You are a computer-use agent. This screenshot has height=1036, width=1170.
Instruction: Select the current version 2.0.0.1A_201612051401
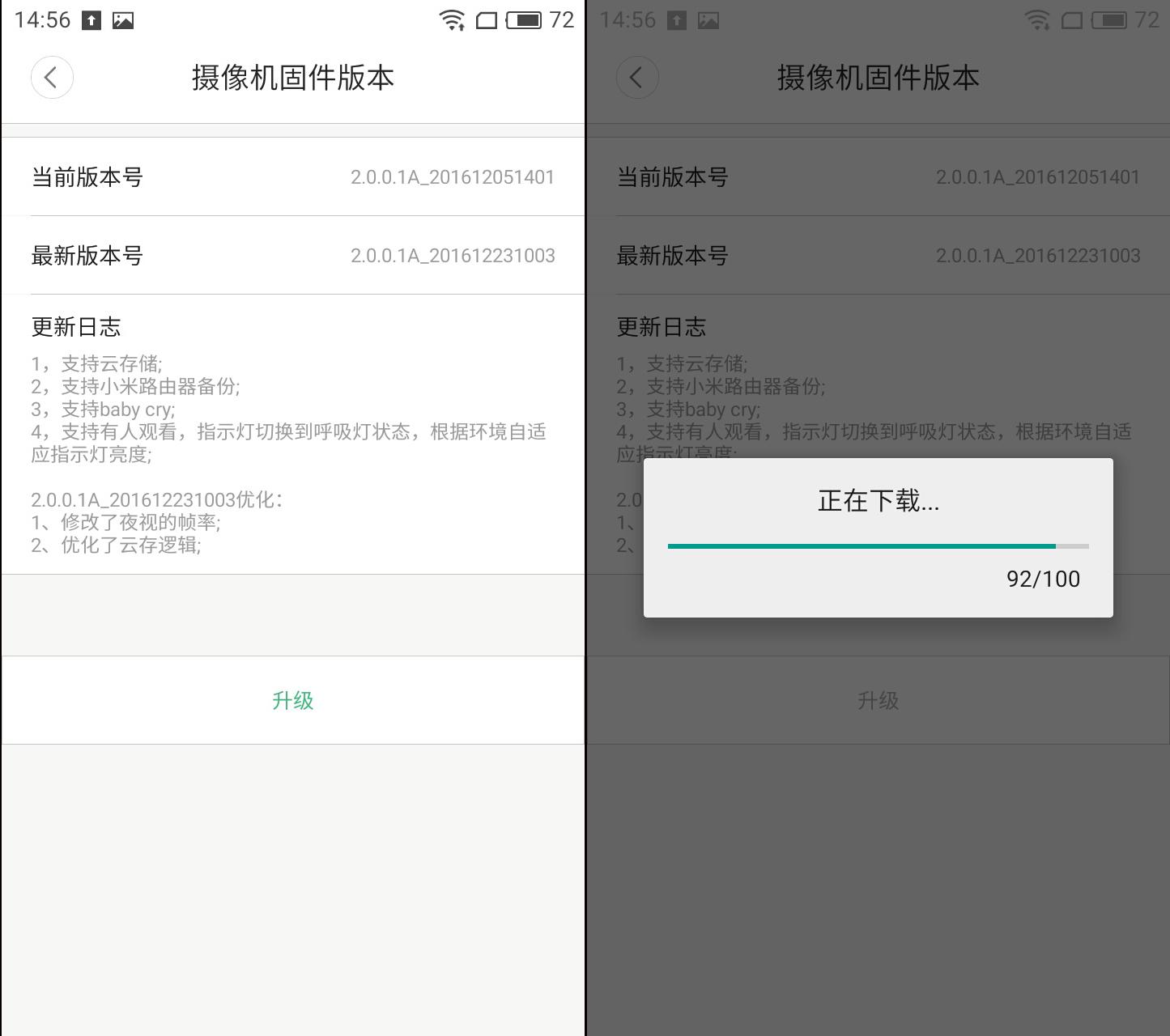pos(452,176)
